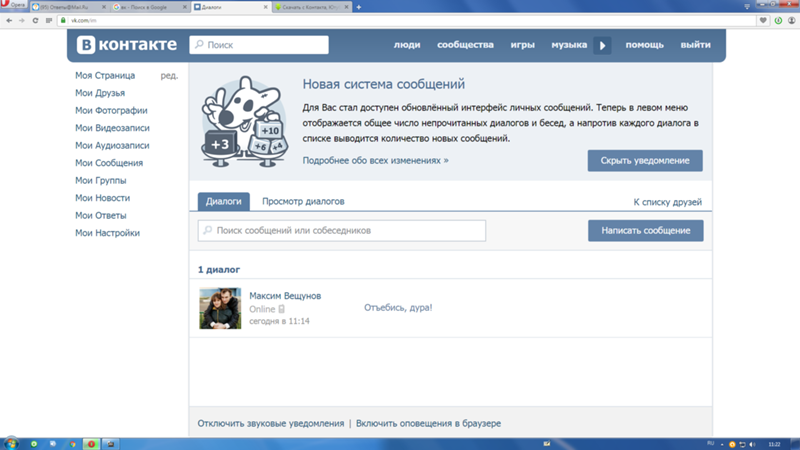800x450 pixels.
Task: Open the Speed Dial grid icon
Action: (49, 20)
